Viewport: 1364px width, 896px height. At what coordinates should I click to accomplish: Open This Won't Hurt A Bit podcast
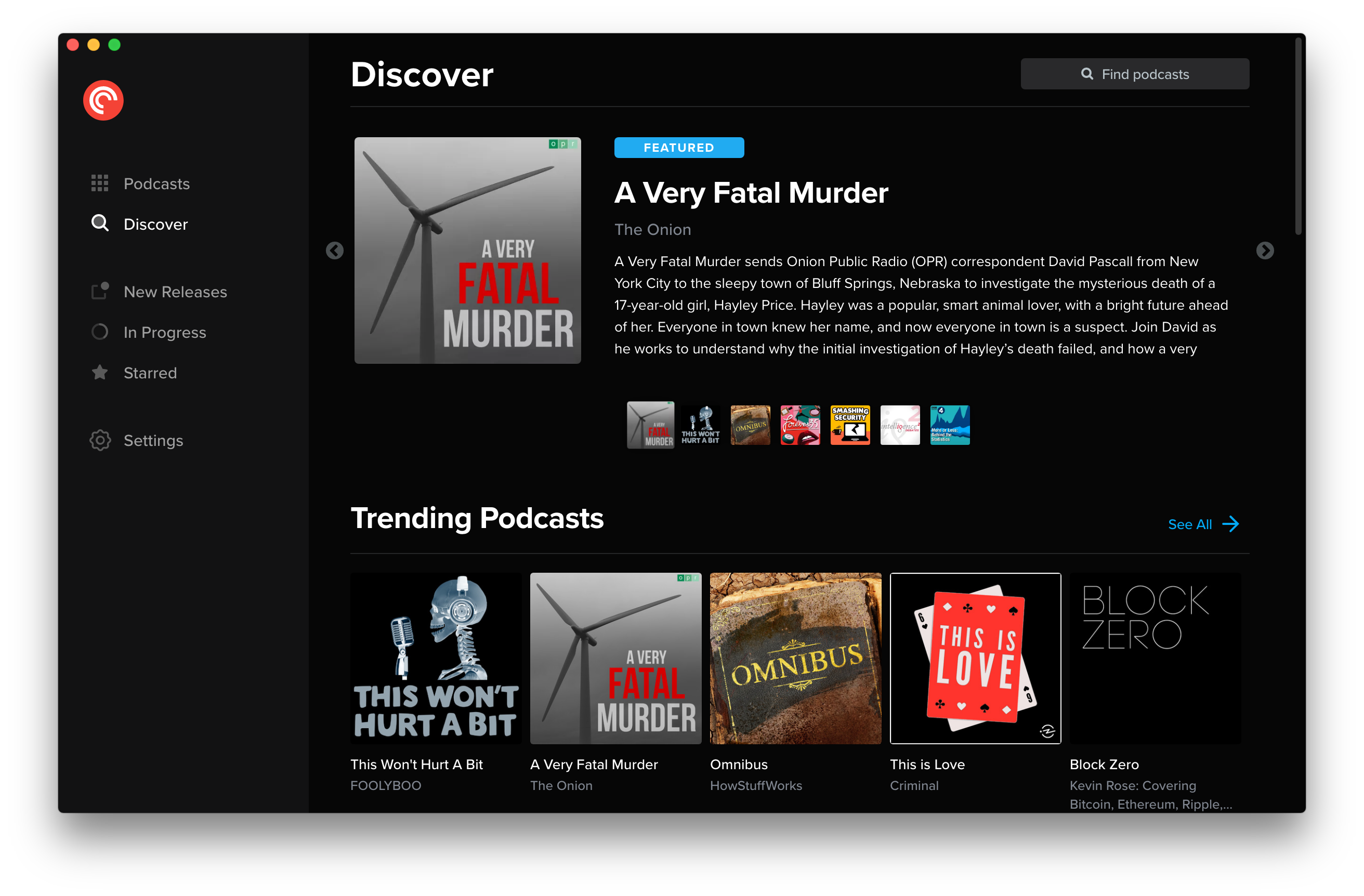coord(436,658)
